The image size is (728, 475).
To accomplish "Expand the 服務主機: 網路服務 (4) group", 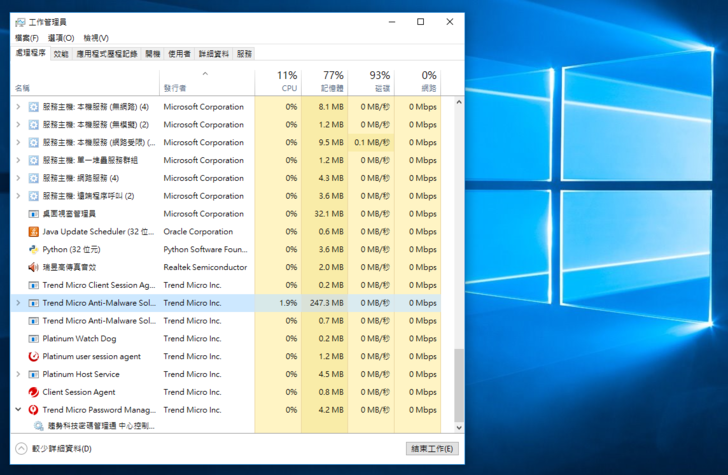I will click(x=18, y=178).
